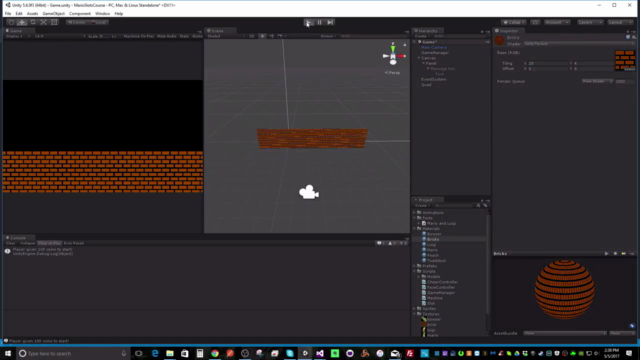The image size is (640, 360).
Task: Select the camera icon in Scene view
Action: tap(309, 192)
